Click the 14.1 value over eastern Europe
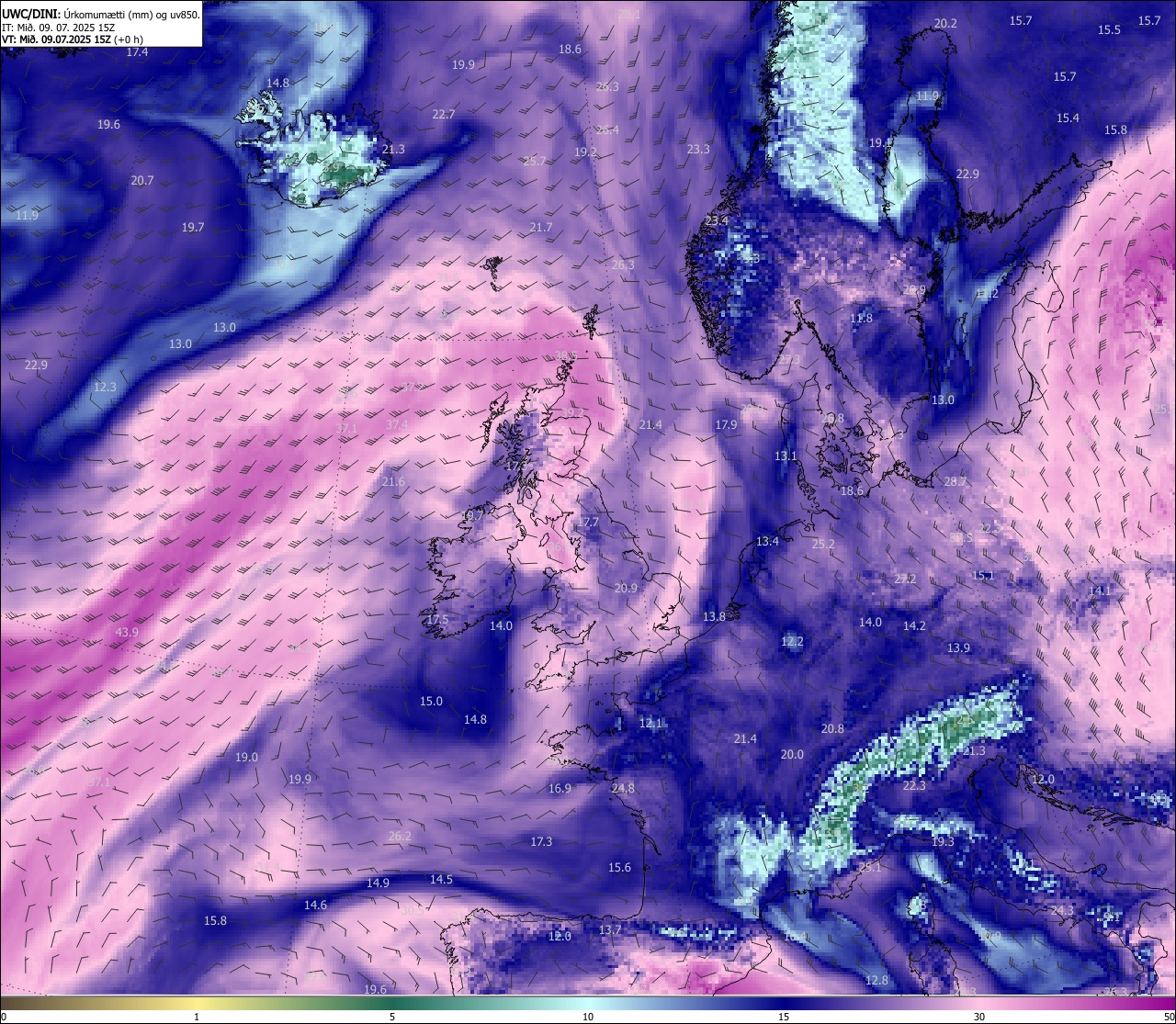 (x=1100, y=591)
